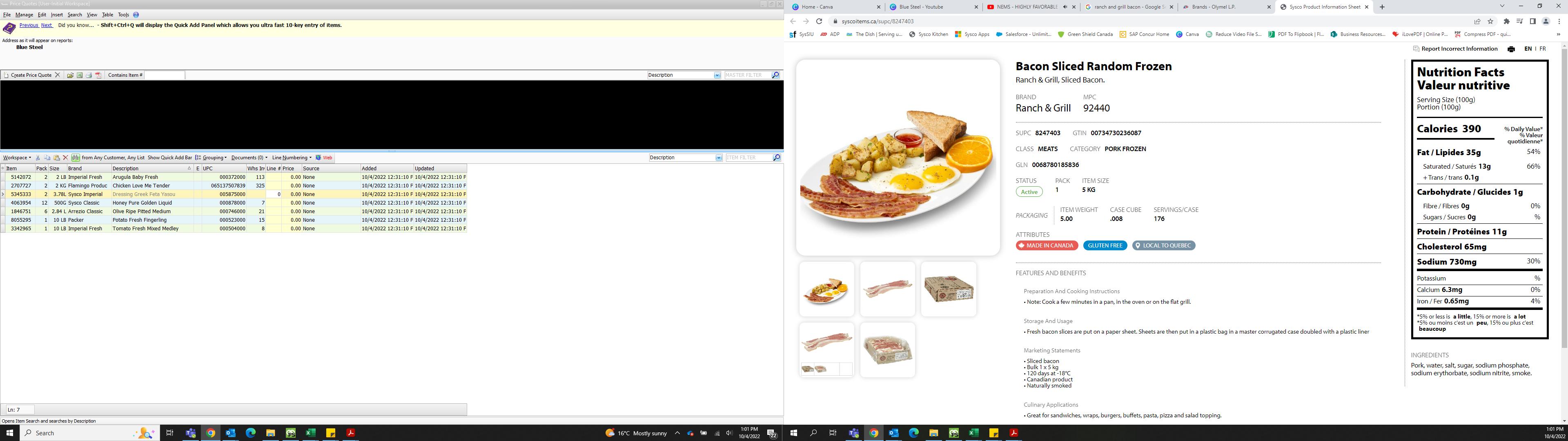This screenshot has height=441, width=1568.
Task: Open the Workspace dropdown
Action: click(x=17, y=158)
